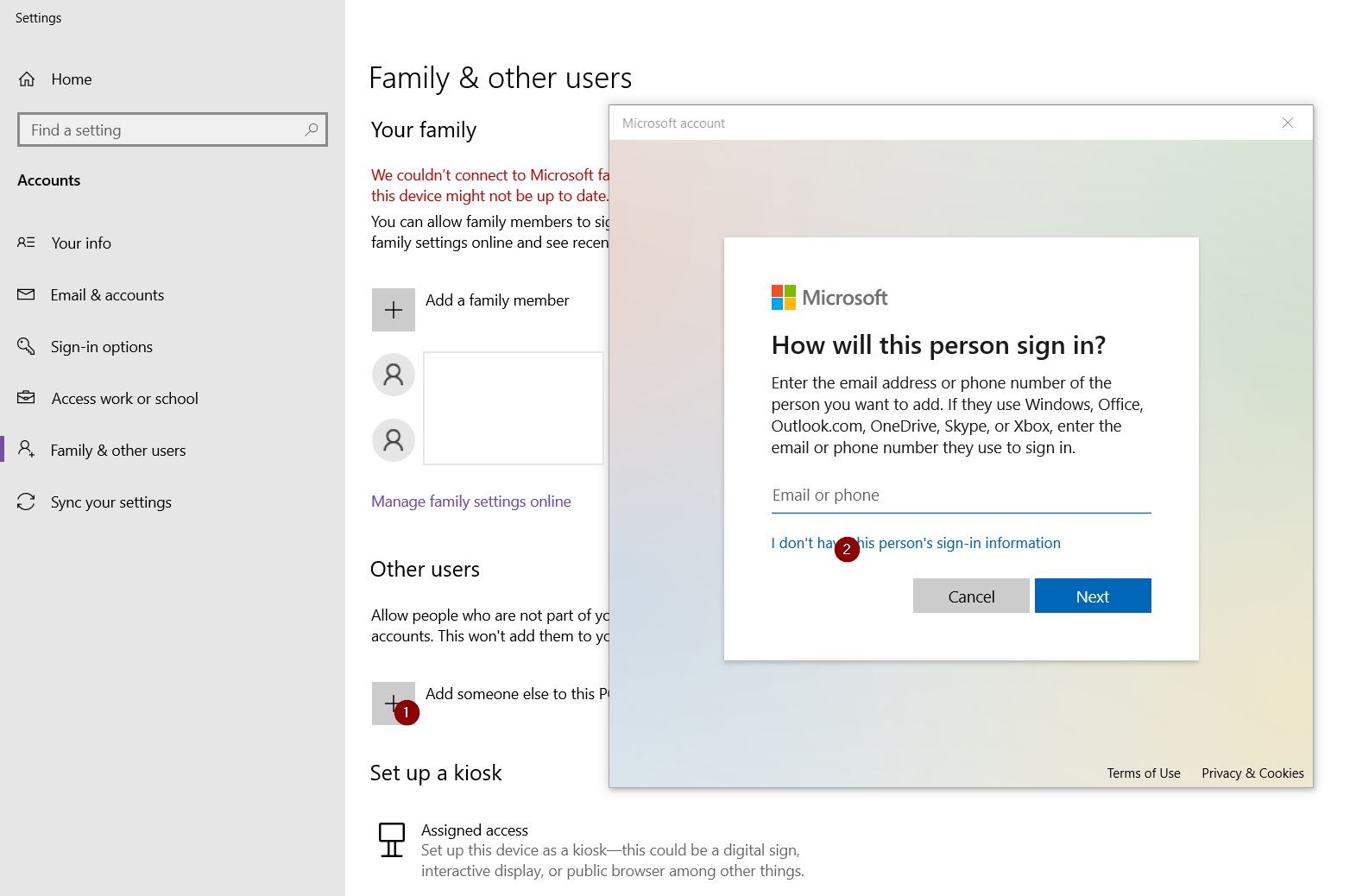Click I don't have this person's sign-in information
1356x896 pixels.
tap(916, 543)
